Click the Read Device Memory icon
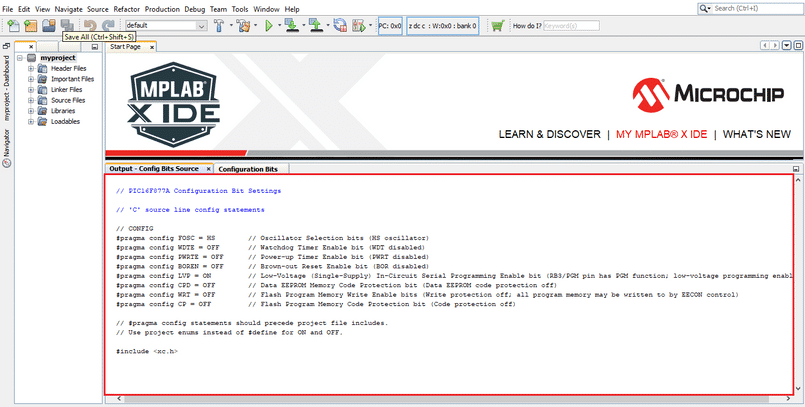Viewport: 805px width, 407px height. click(x=315, y=26)
